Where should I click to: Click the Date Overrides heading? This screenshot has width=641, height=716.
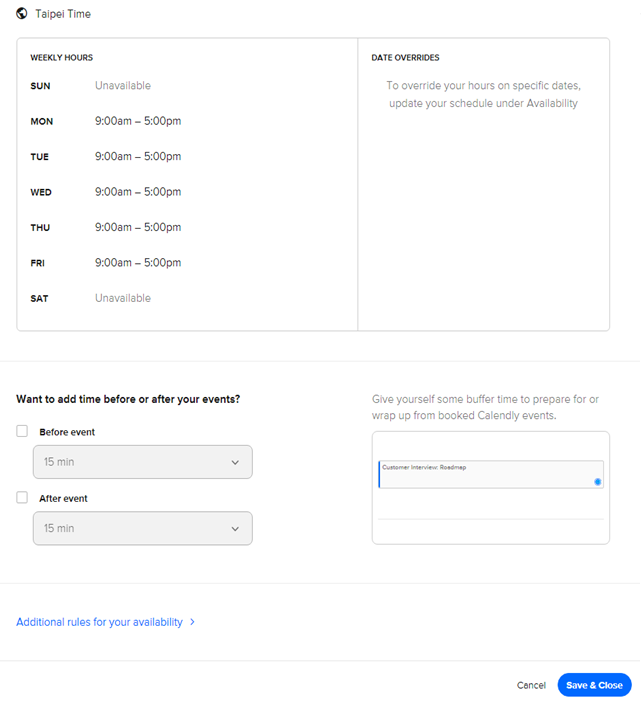[405, 58]
